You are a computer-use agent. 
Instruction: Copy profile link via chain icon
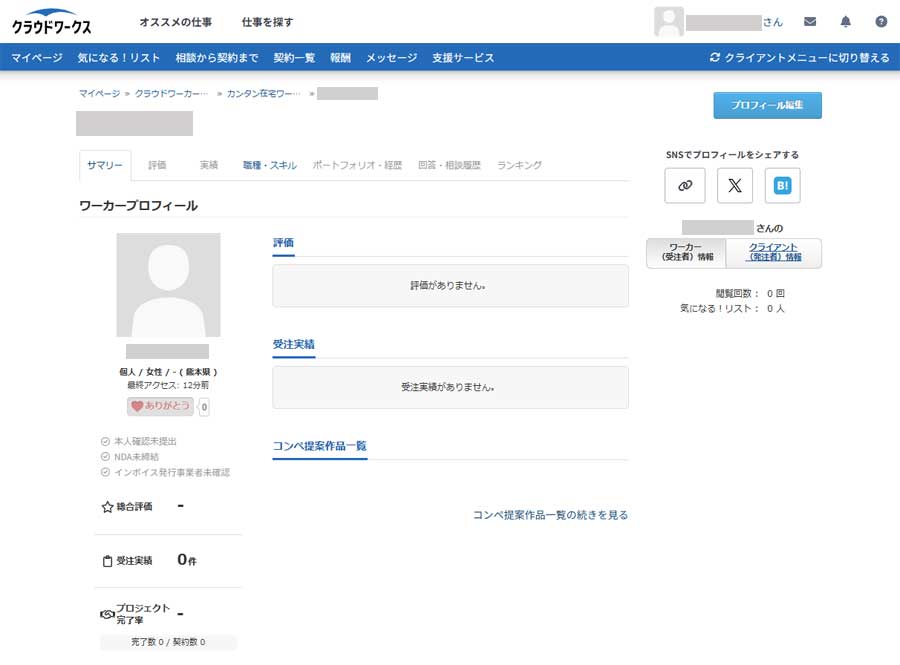click(685, 186)
